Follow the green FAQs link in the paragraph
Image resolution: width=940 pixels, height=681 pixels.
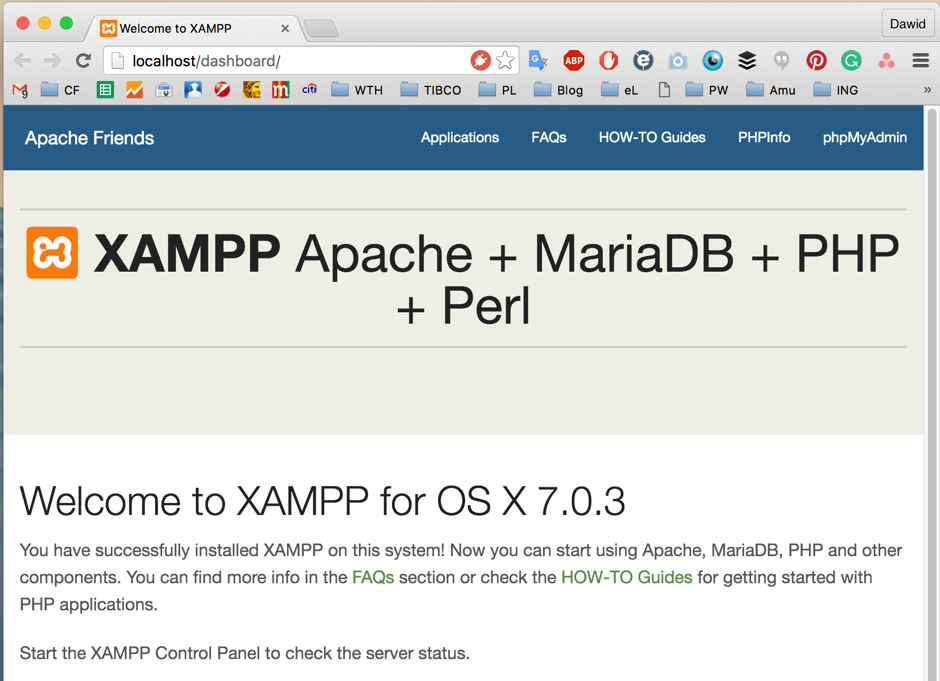pos(373,577)
